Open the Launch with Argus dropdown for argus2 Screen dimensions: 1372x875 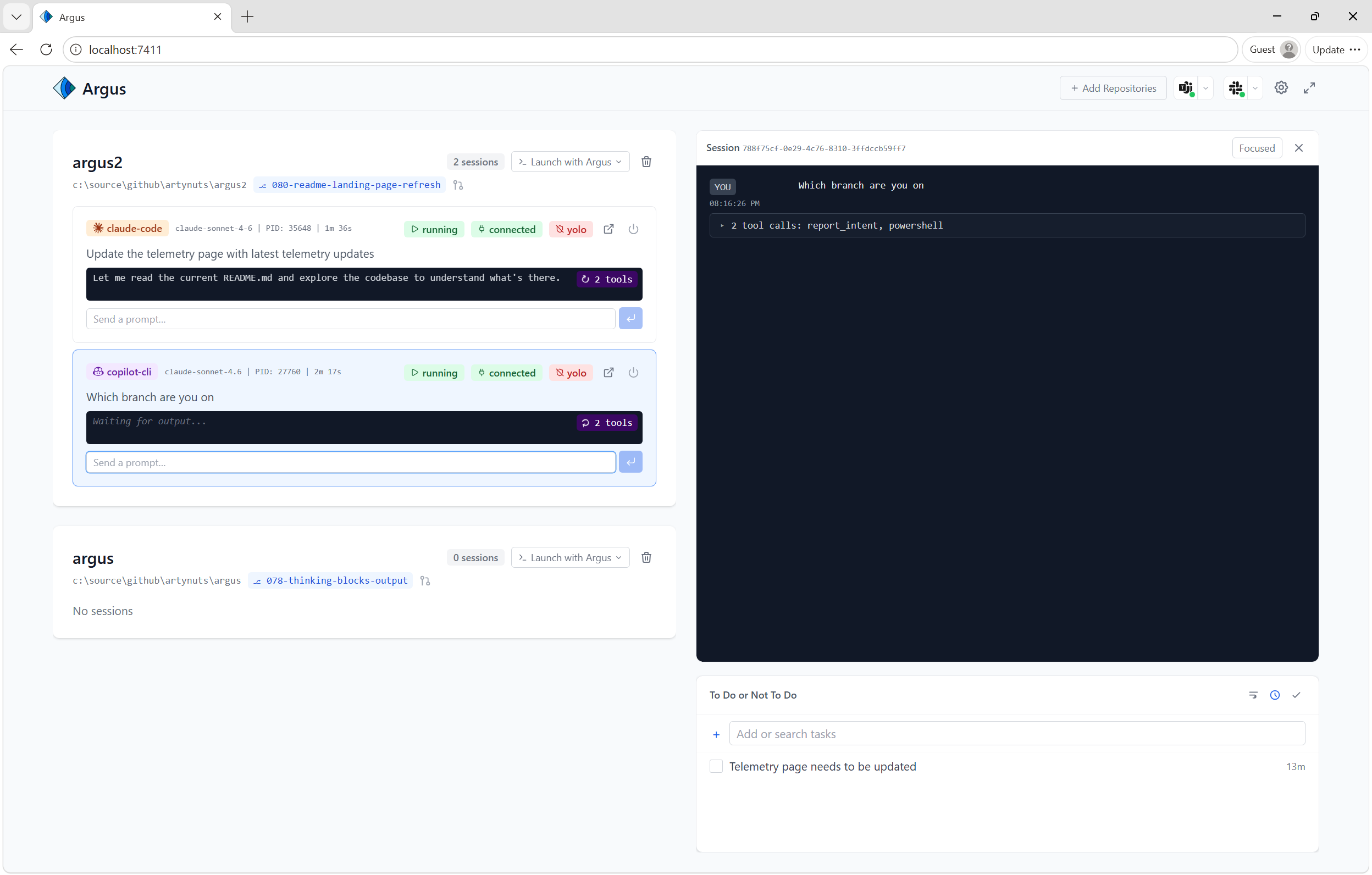(x=571, y=162)
